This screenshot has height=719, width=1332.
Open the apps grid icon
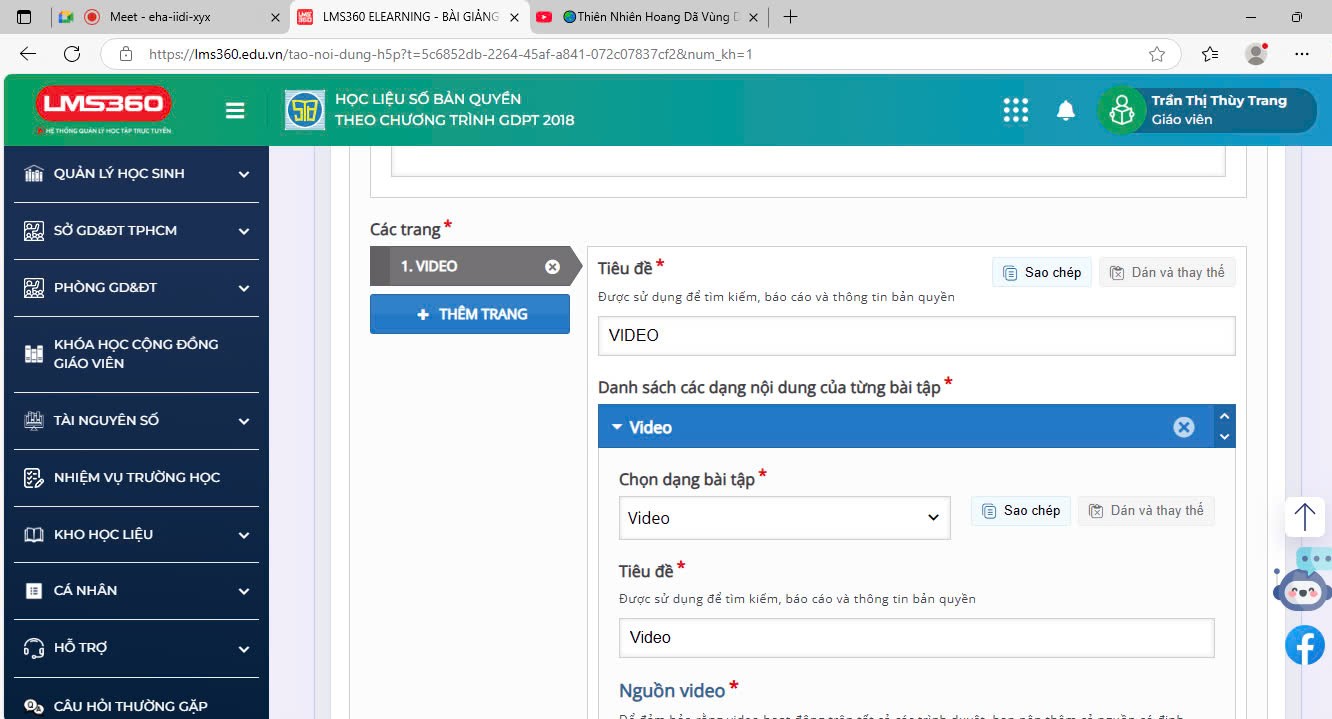tap(1015, 111)
